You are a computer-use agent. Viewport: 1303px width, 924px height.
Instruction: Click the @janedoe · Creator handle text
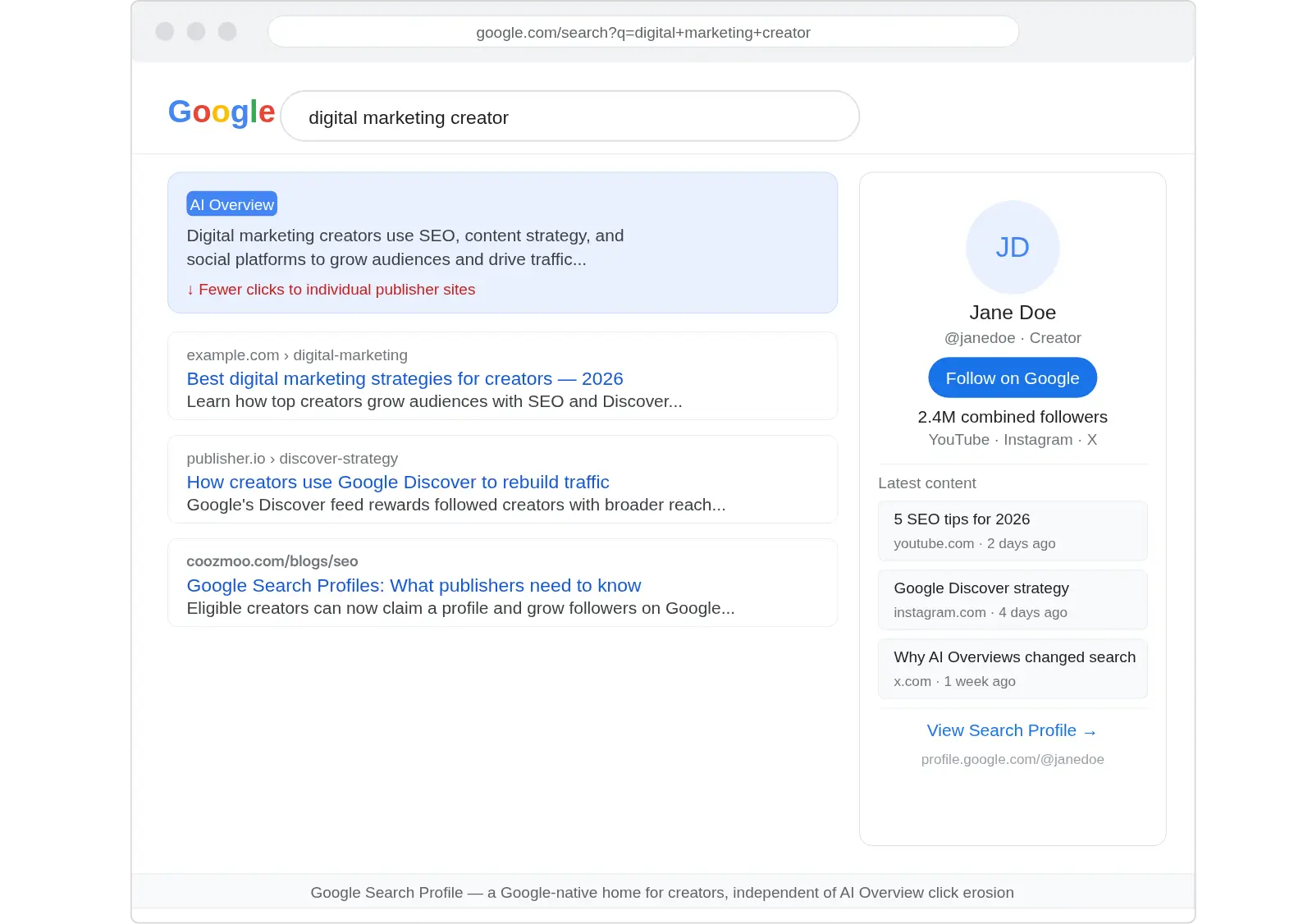pos(1013,338)
